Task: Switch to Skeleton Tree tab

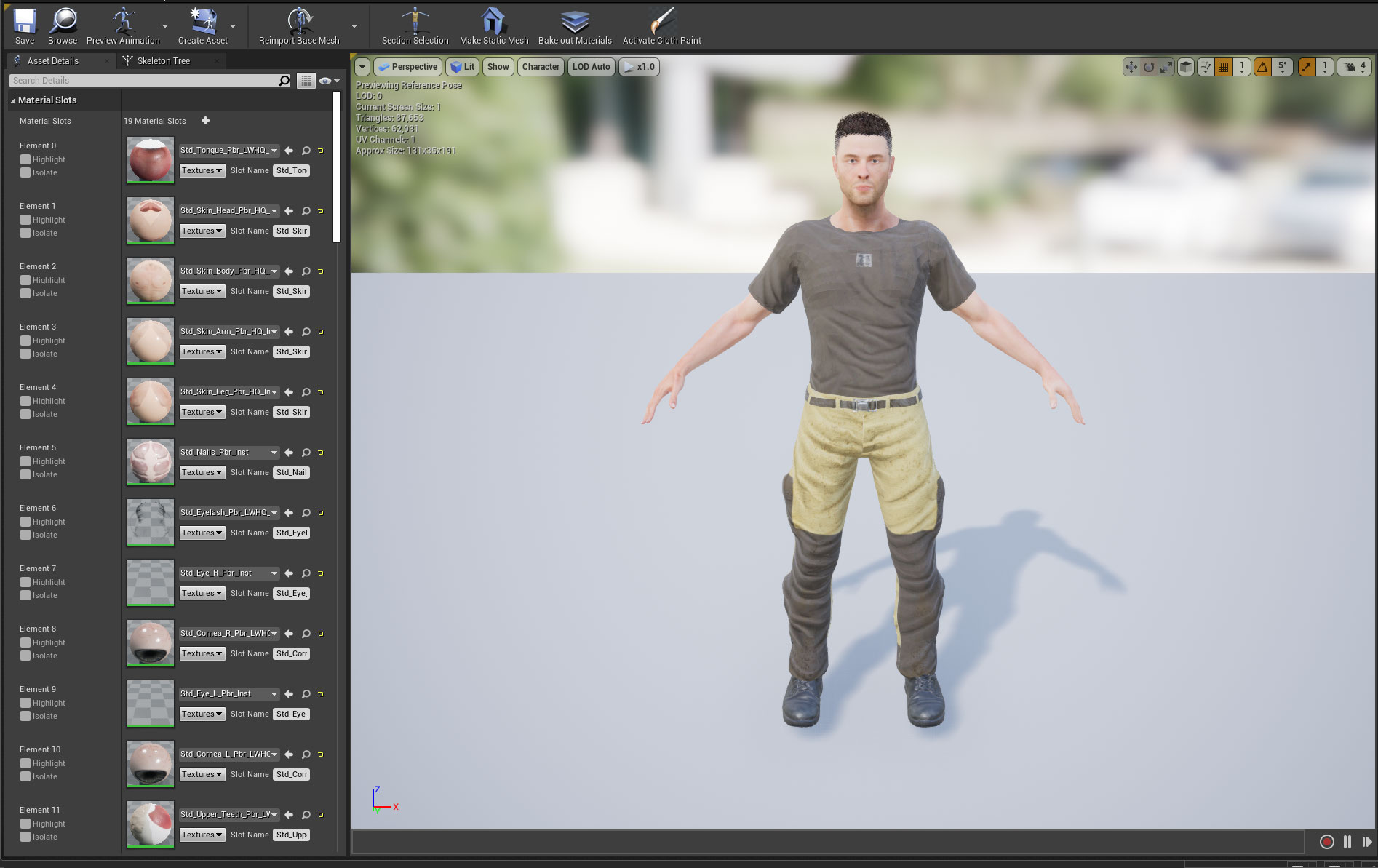Action: 164,61
